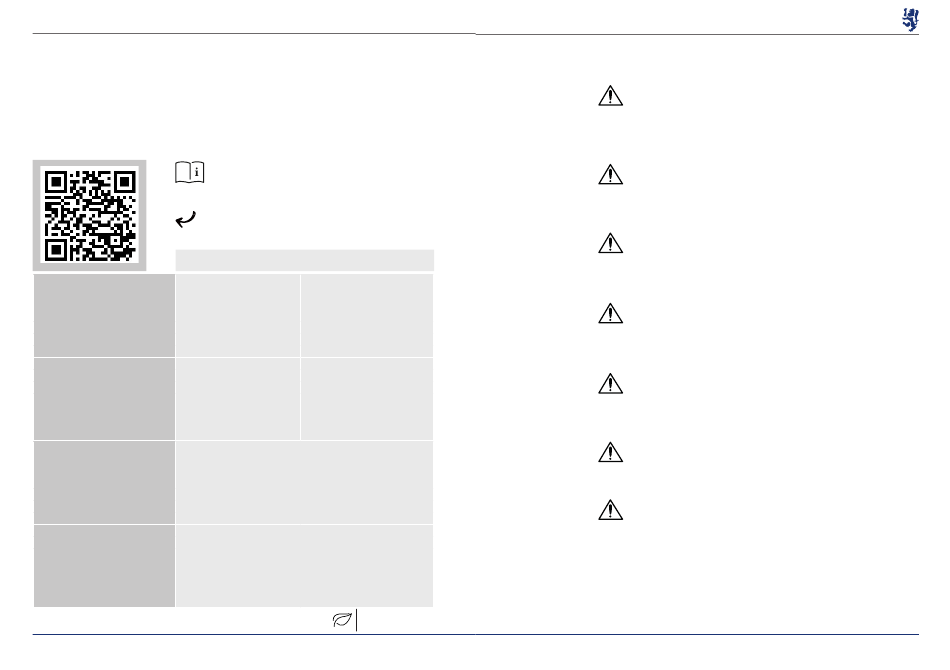
Task: Click the first row's middle light gray cell
Action: pos(238,315)
